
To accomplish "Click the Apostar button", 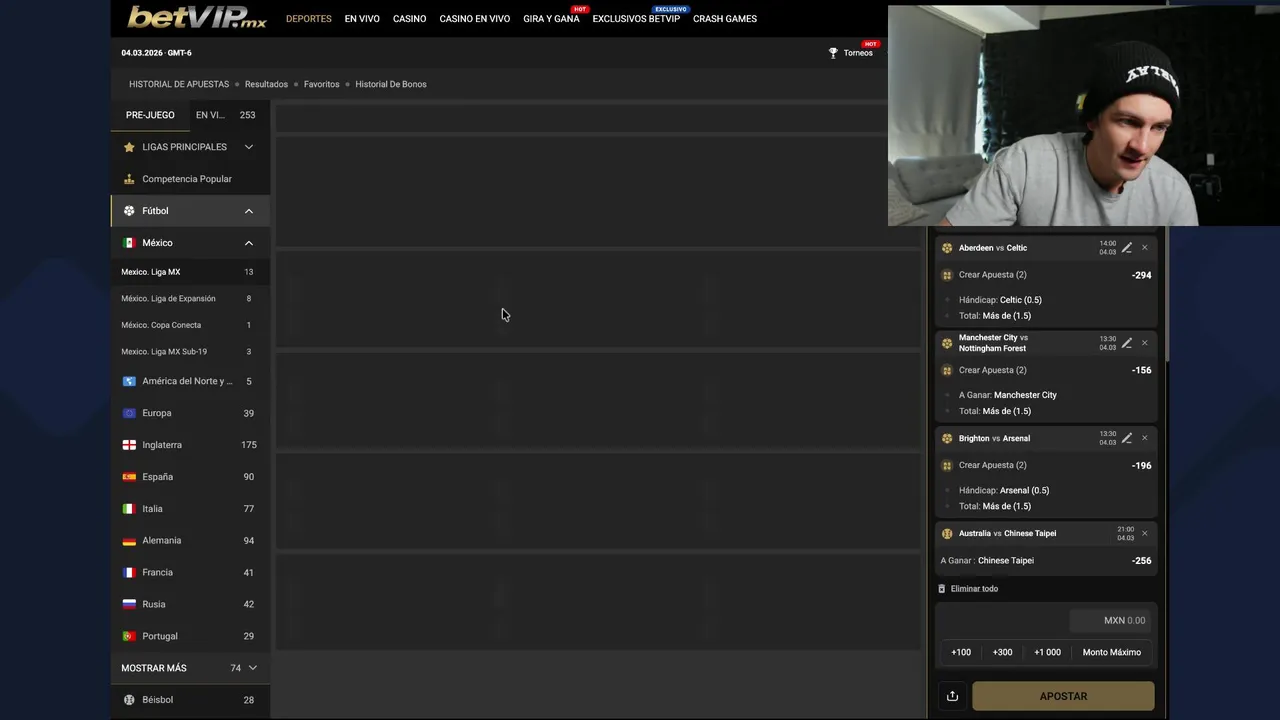I will point(1063,696).
